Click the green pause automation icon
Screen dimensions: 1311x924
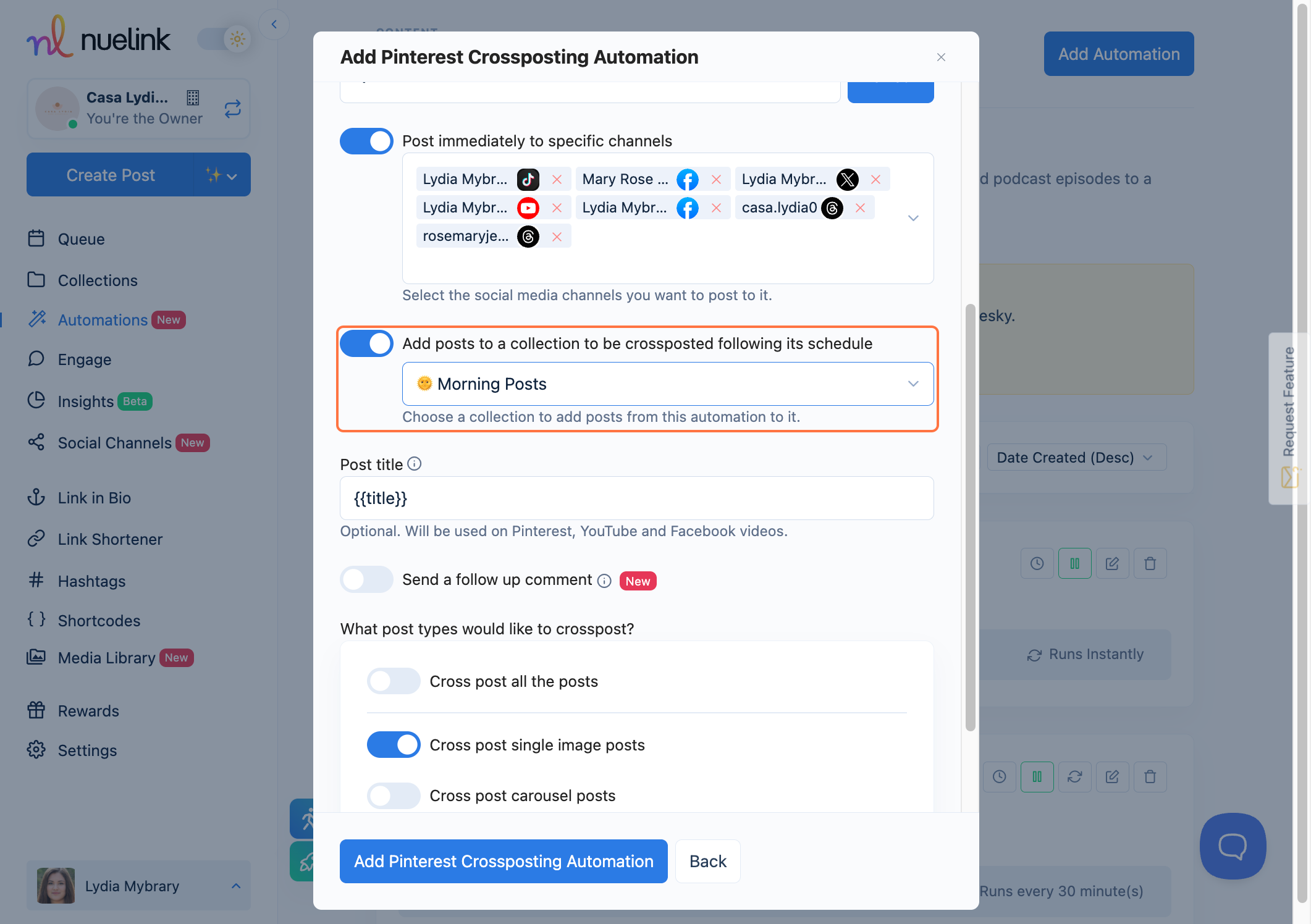[x=1074, y=563]
